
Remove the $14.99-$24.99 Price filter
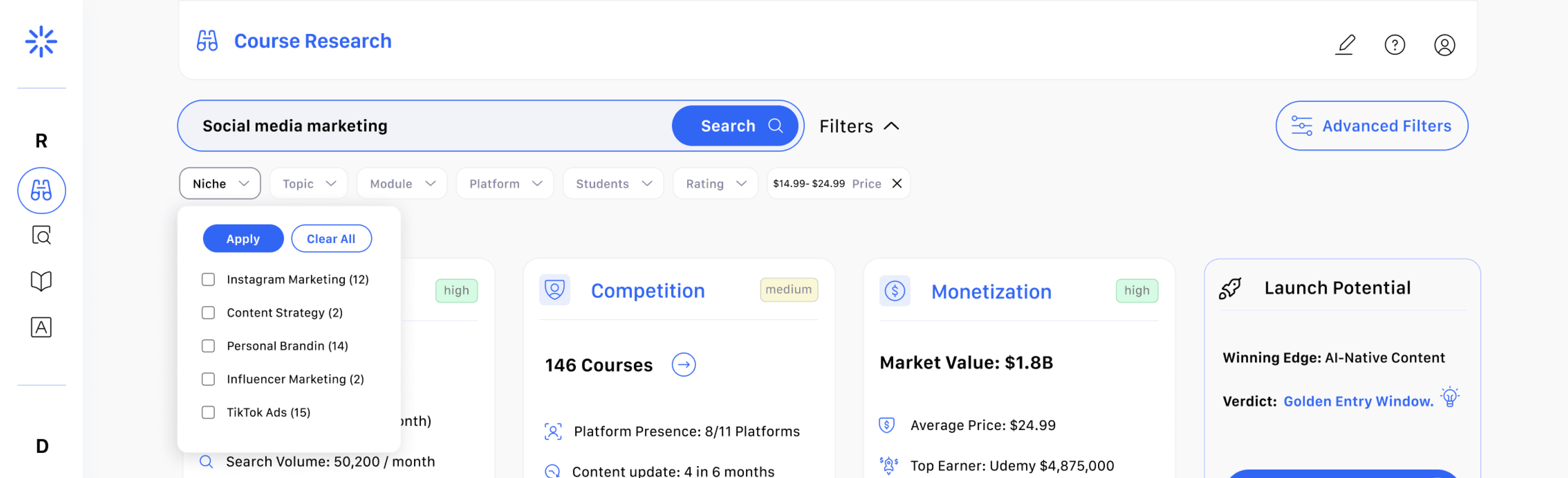point(897,184)
